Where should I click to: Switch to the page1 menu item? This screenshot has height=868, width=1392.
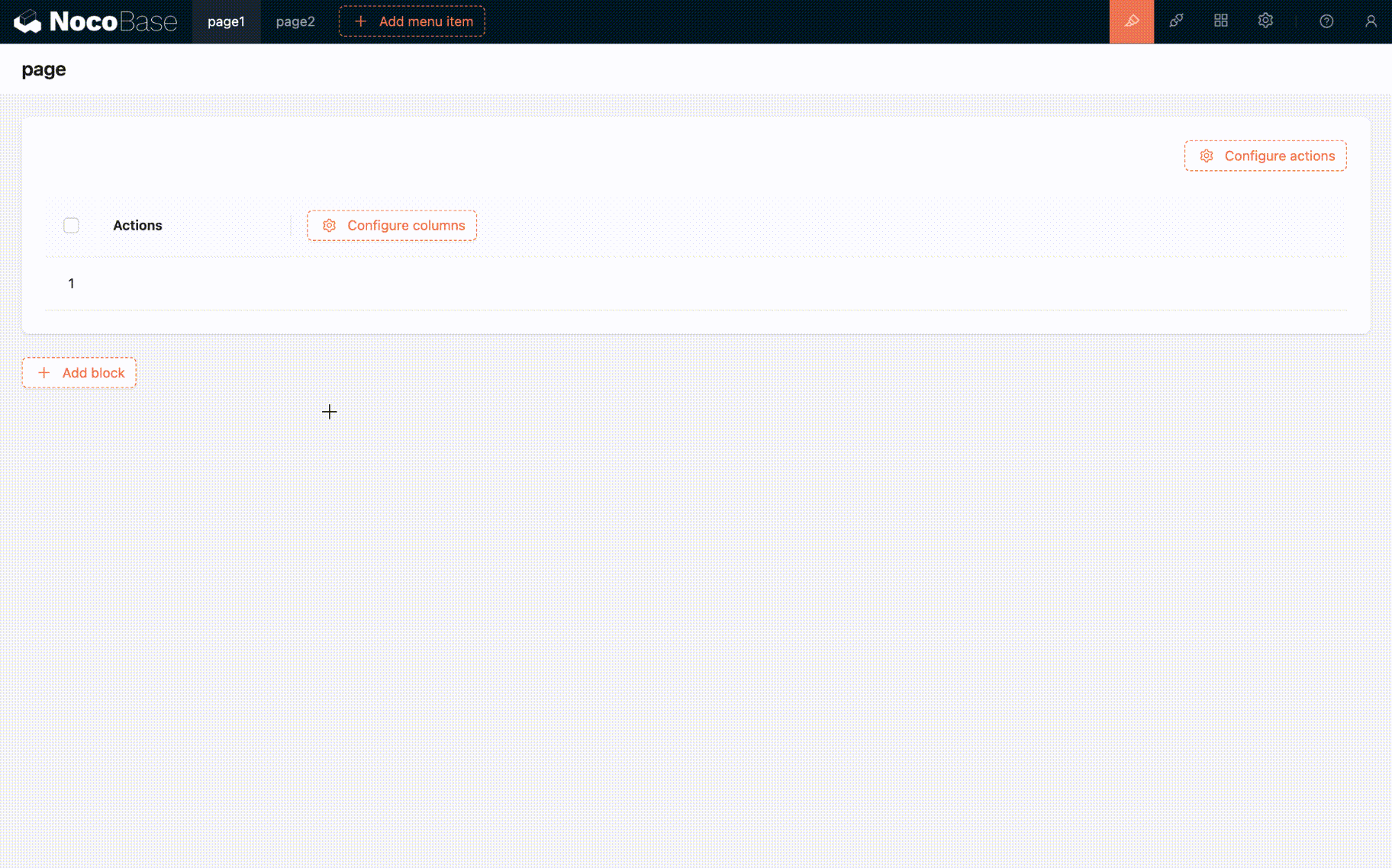tap(226, 21)
